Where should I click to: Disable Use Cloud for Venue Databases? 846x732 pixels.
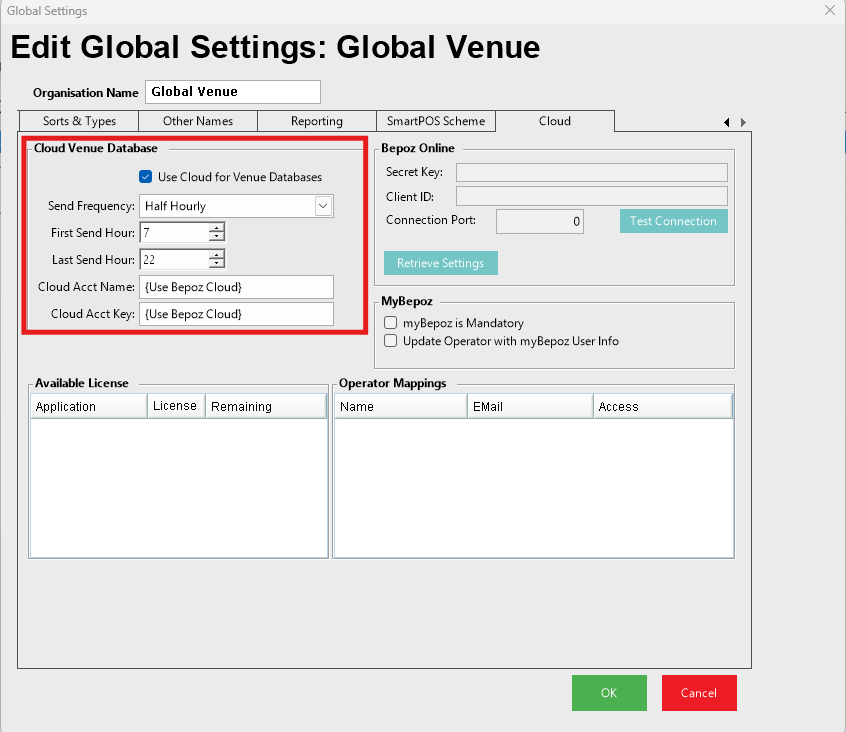point(146,177)
